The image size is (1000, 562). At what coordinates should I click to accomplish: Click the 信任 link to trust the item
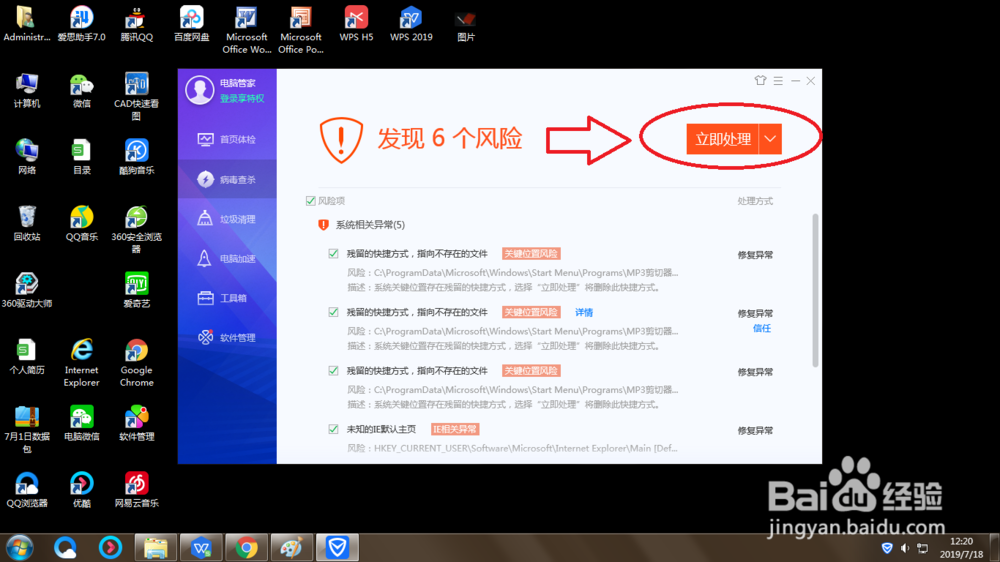(761, 329)
